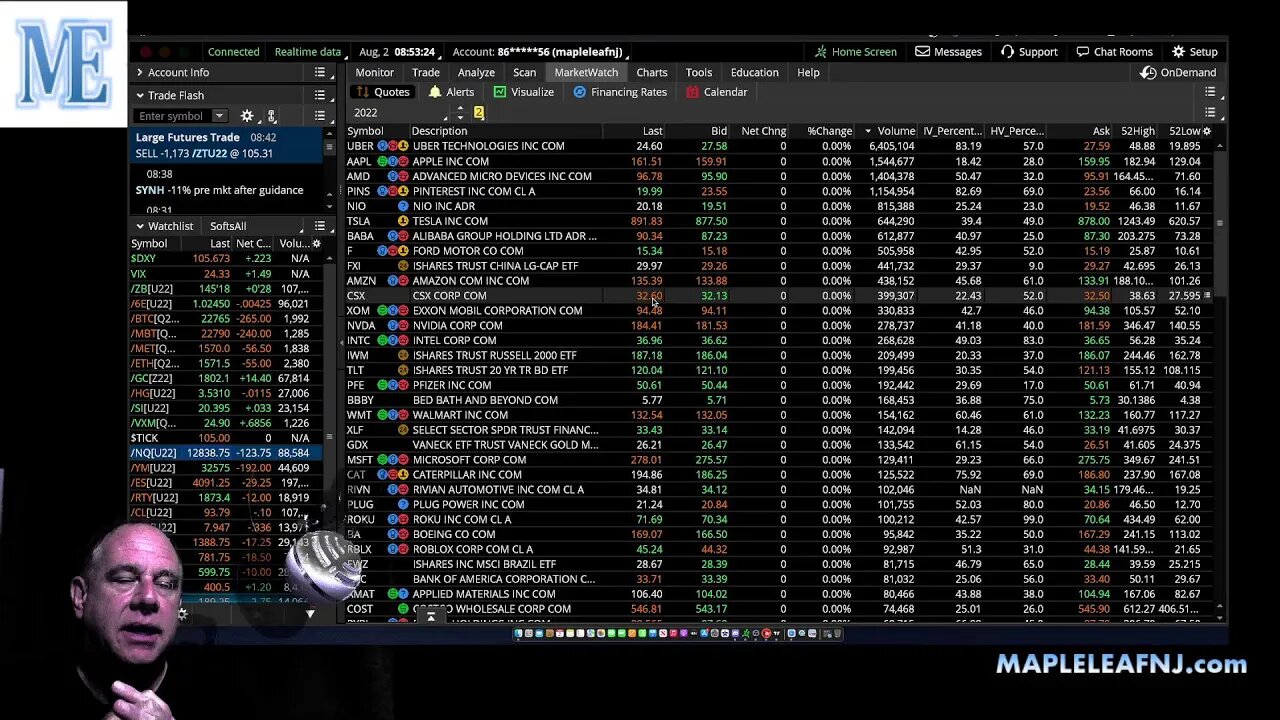Select the /NQ[U22] watchlist row
1280x720 pixels.
pyautogui.click(x=226, y=453)
